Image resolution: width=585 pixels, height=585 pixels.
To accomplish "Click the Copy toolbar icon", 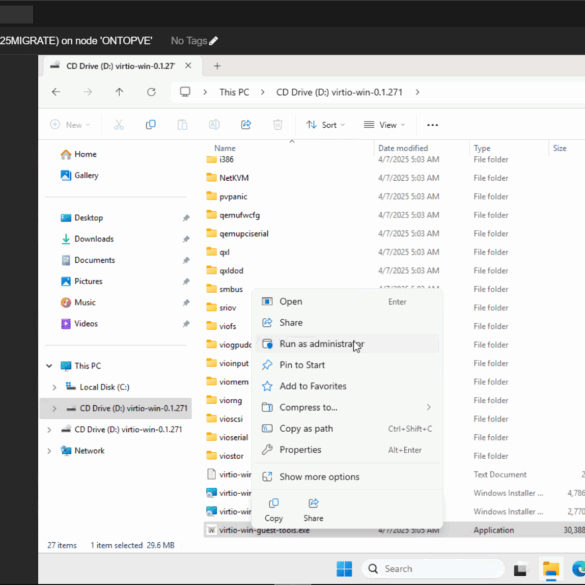I will (150, 125).
